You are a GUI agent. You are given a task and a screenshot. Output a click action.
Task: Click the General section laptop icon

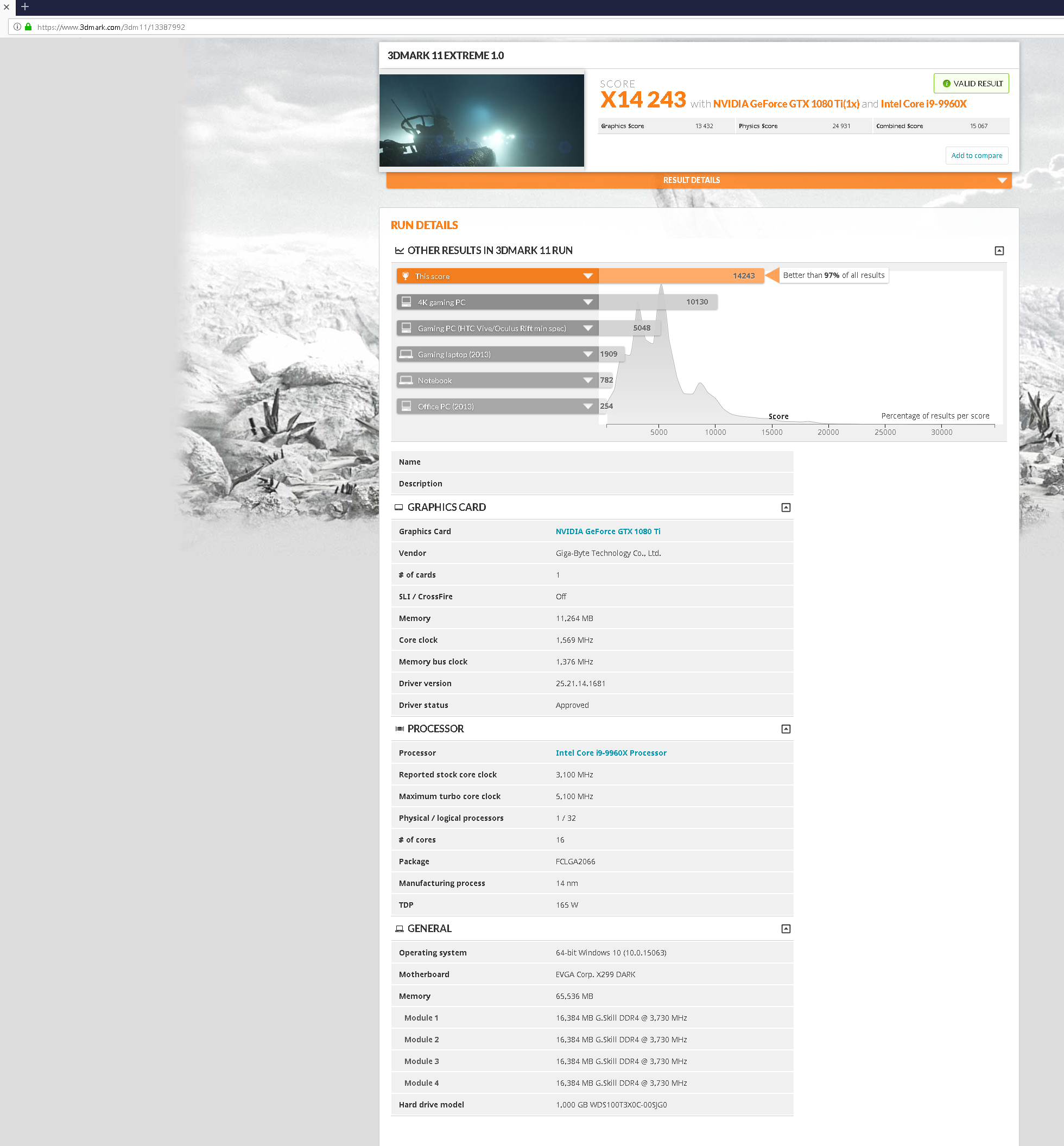coord(399,929)
